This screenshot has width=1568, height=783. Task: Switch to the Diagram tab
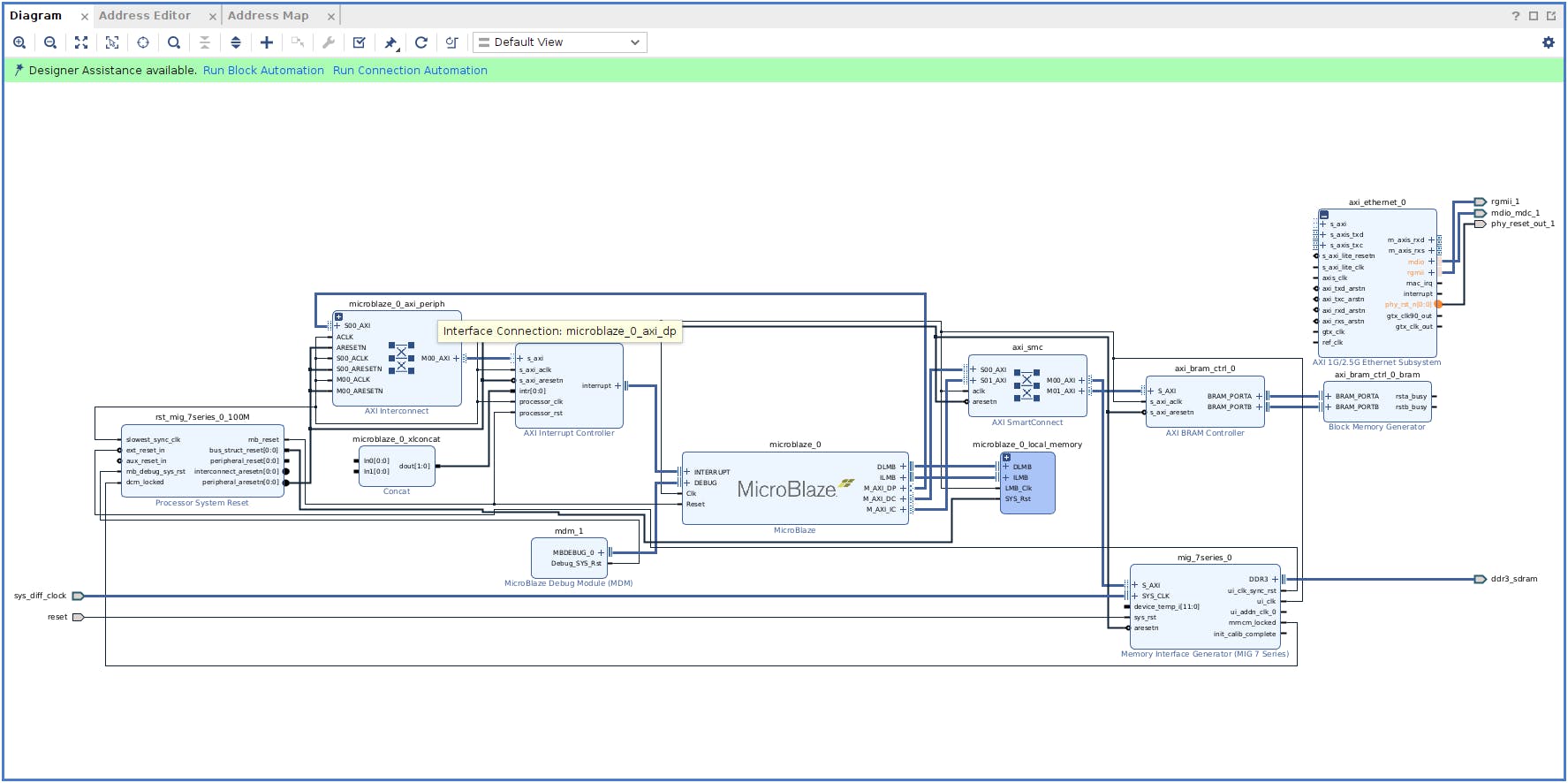point(36,16)
